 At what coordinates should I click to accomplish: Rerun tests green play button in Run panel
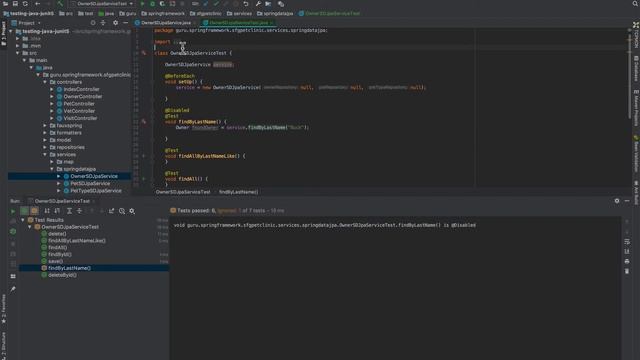click(x=13, y=211)
